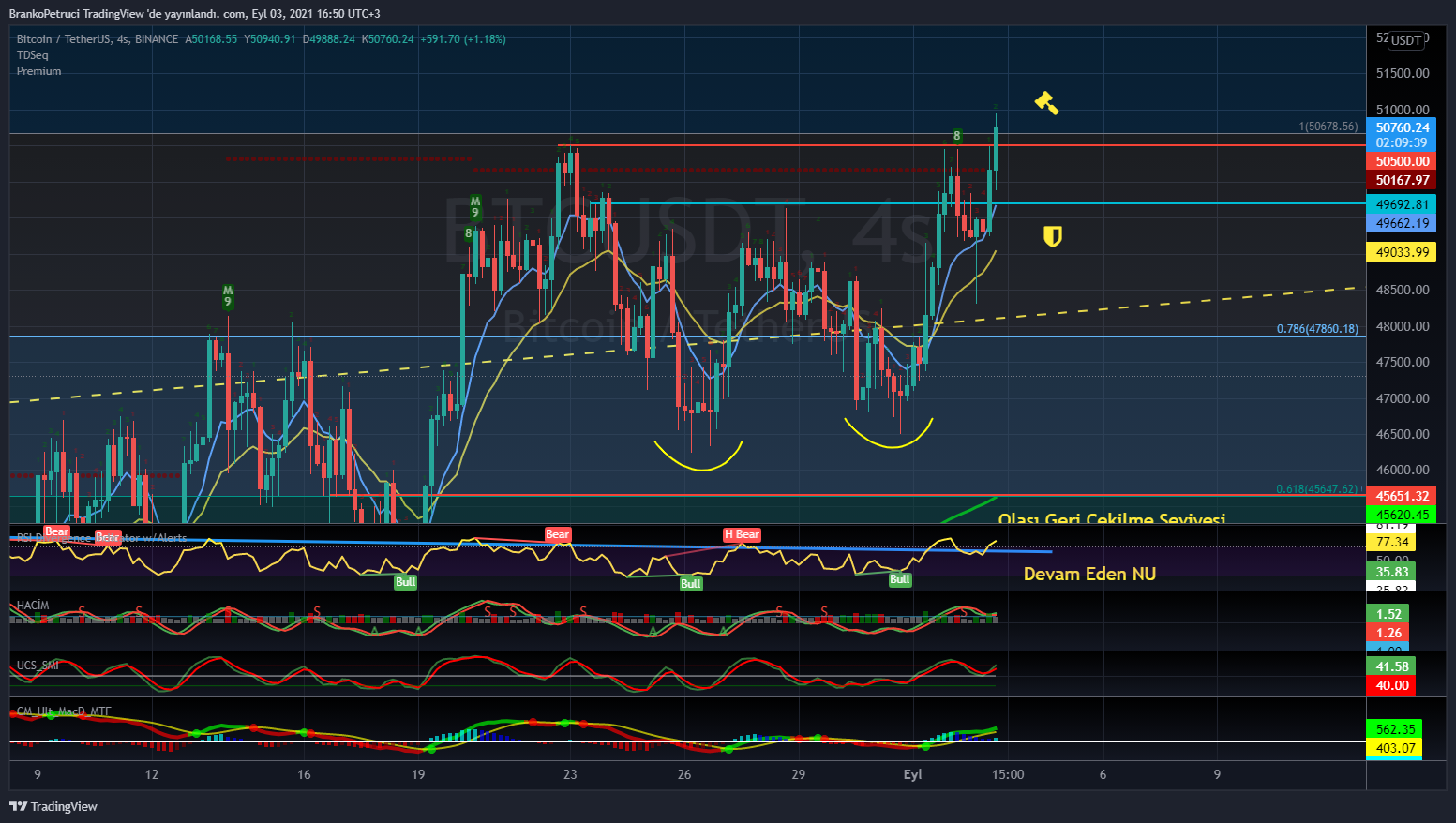
Task: Click the 23 date on time axis
Action: click(x=570, y=774)
